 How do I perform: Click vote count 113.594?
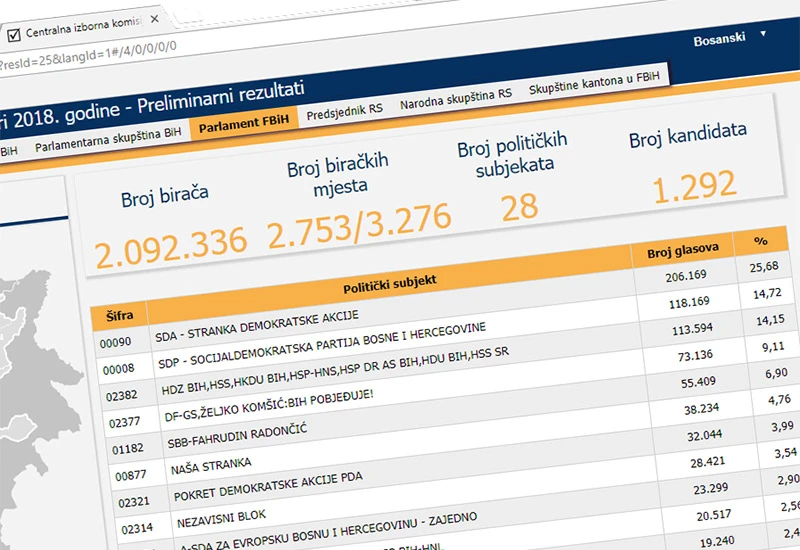pyautogui.click(x=692, y=329)
